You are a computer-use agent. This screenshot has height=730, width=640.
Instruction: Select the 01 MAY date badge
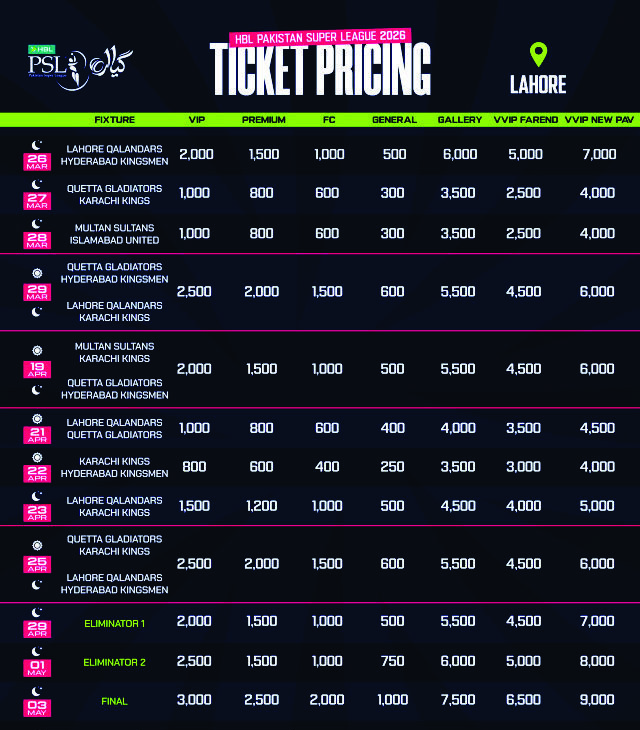[36, 668]
